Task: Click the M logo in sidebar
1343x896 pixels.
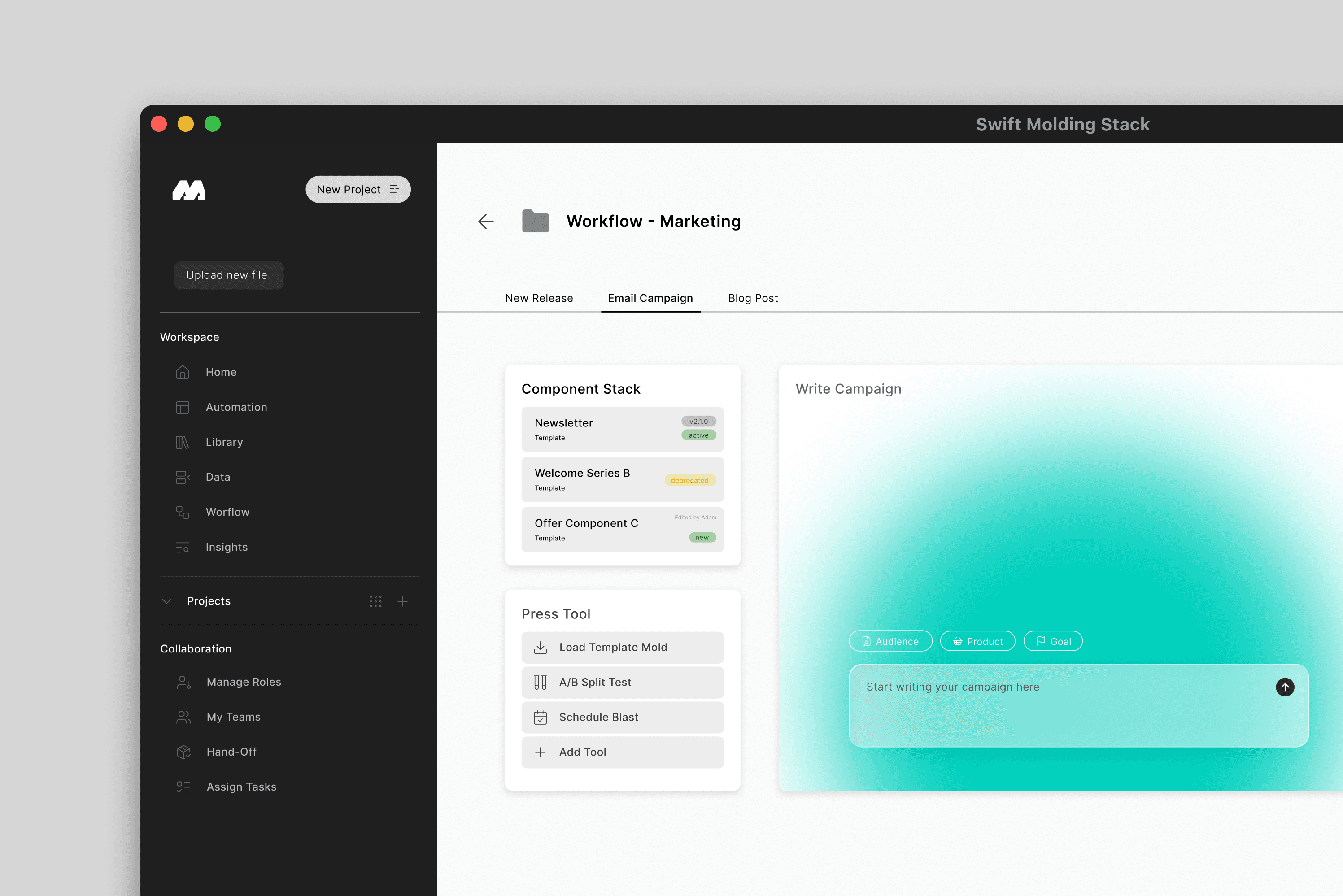Action: coord(189,190)
